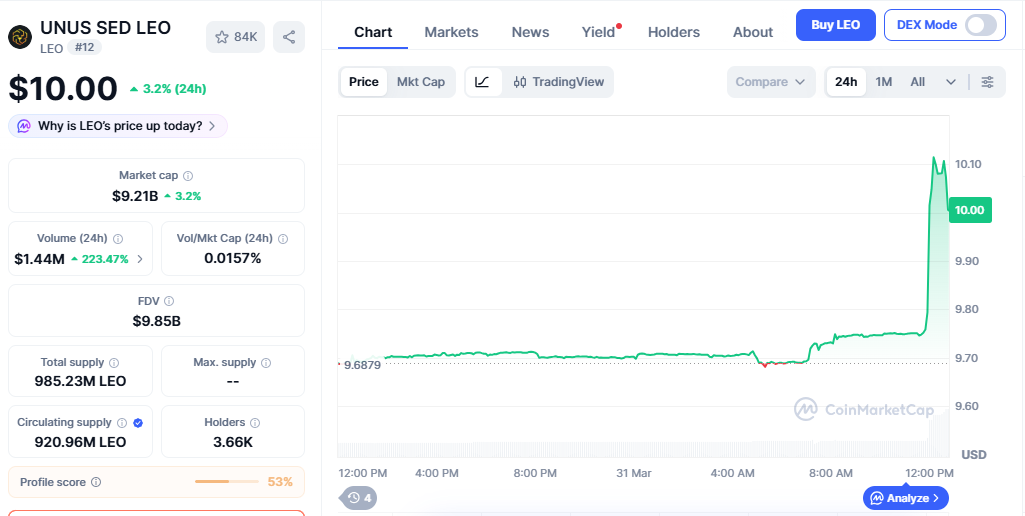Image resolution: width=1025 pixels, height=516 pixels.
Task: Open the News tab
Action: pos(530,32)
